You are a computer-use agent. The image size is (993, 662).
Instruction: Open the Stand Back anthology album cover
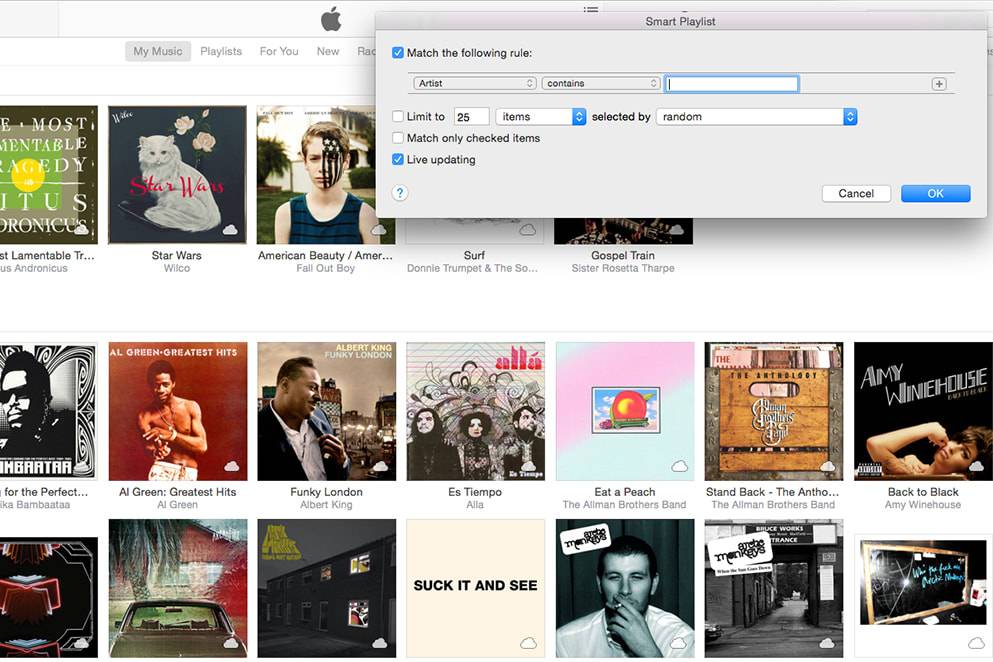point(774,411)
